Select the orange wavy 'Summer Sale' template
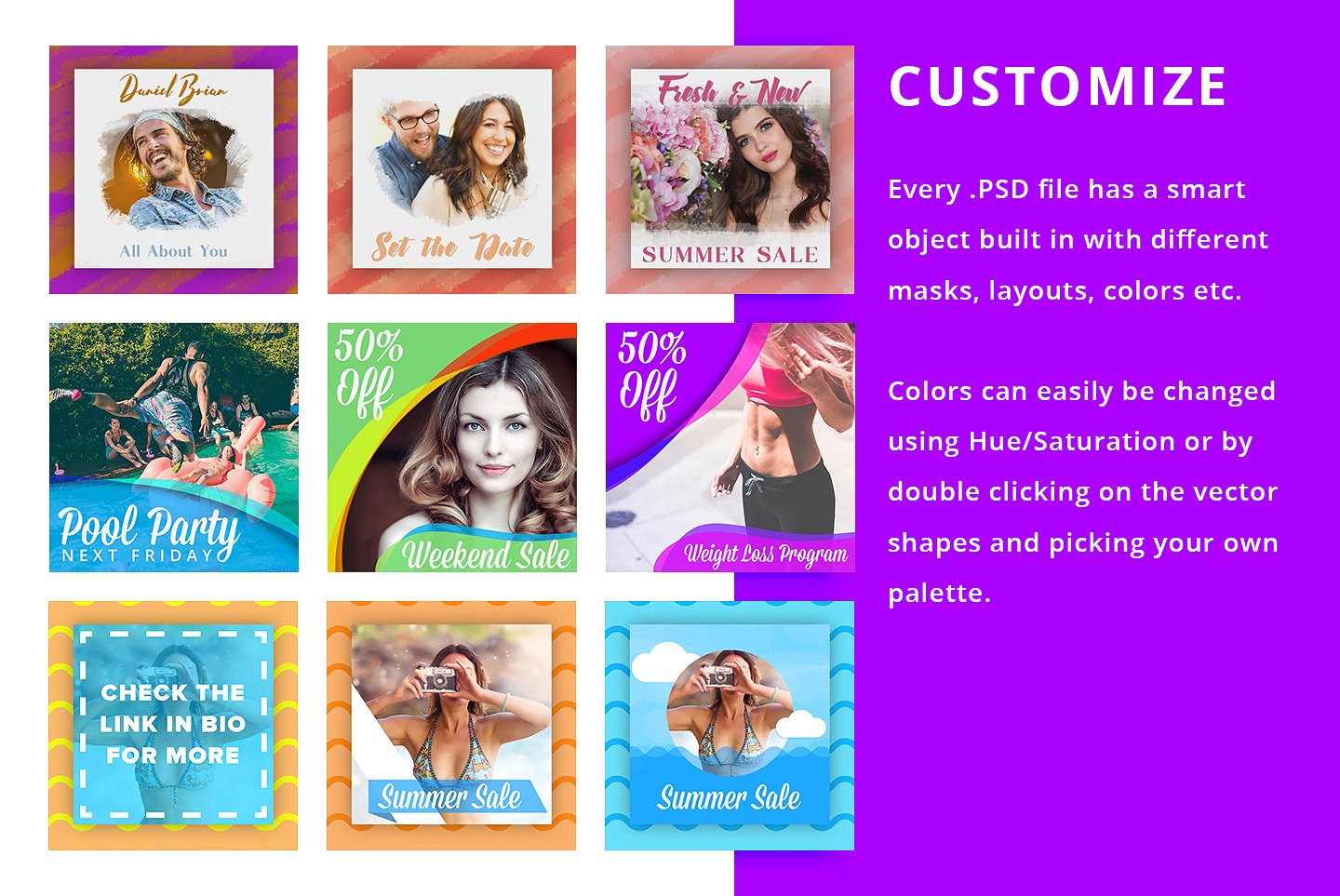Viewport: 1340px width, 896px height. (x=451, y=726)
